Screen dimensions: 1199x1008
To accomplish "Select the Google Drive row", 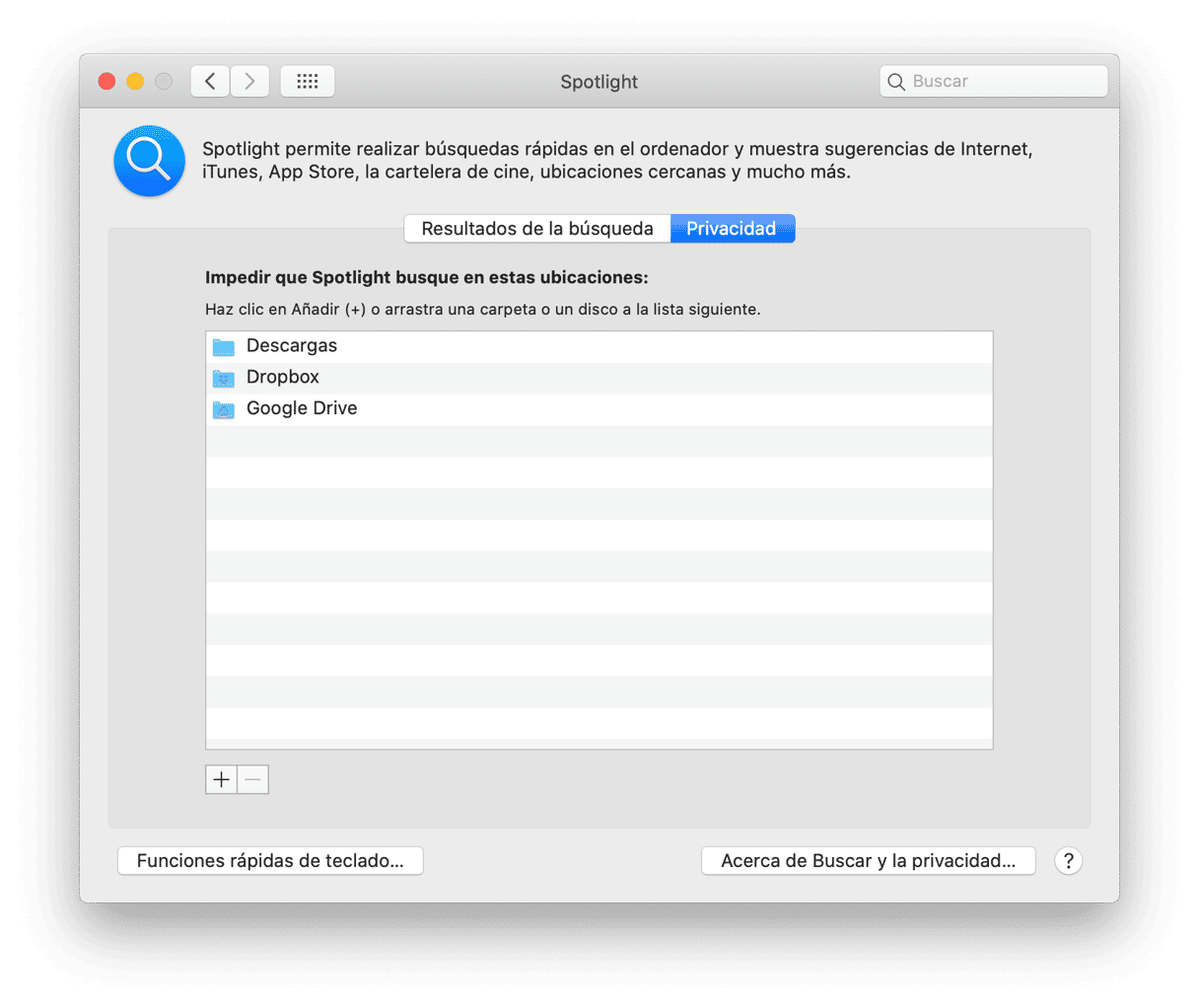I will [599, 409].
